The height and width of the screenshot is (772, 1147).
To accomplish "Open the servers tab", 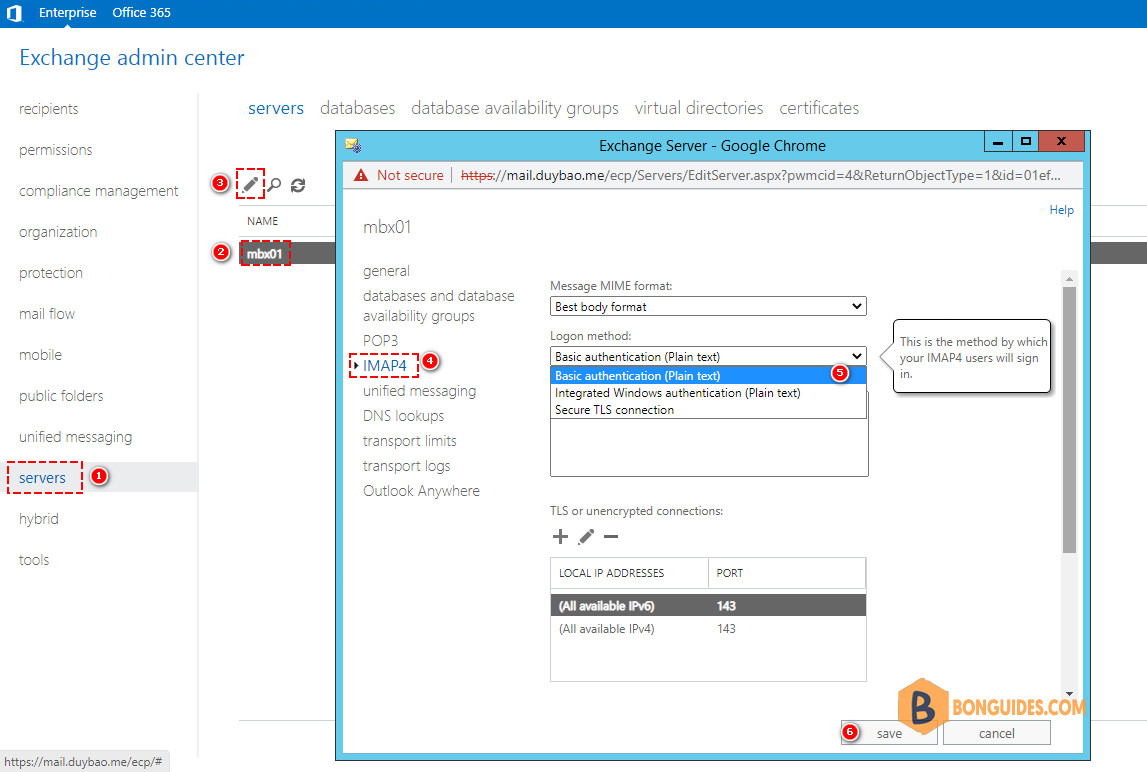I will click(x=276, y=108).
